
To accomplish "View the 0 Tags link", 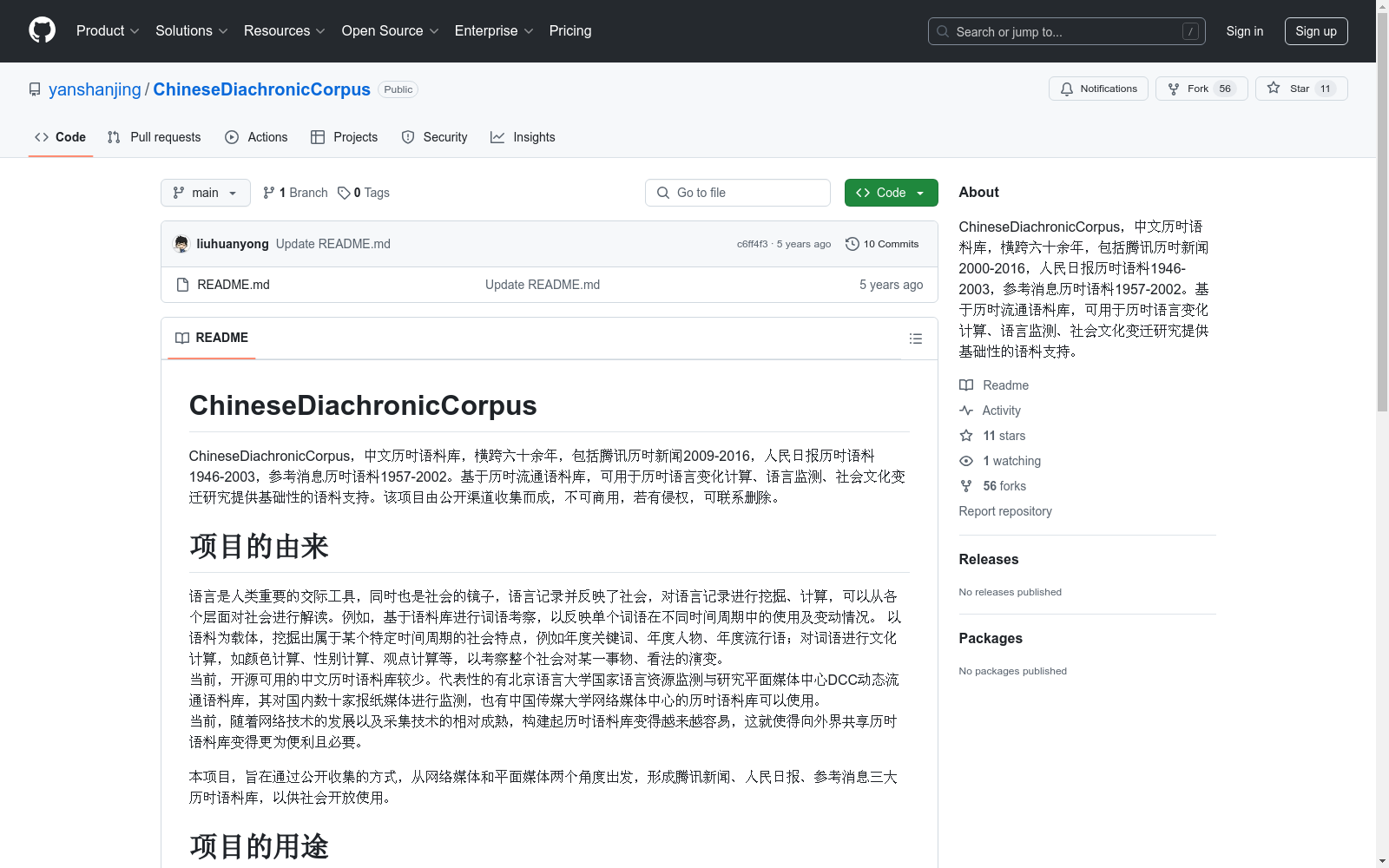I will (364, 193).
